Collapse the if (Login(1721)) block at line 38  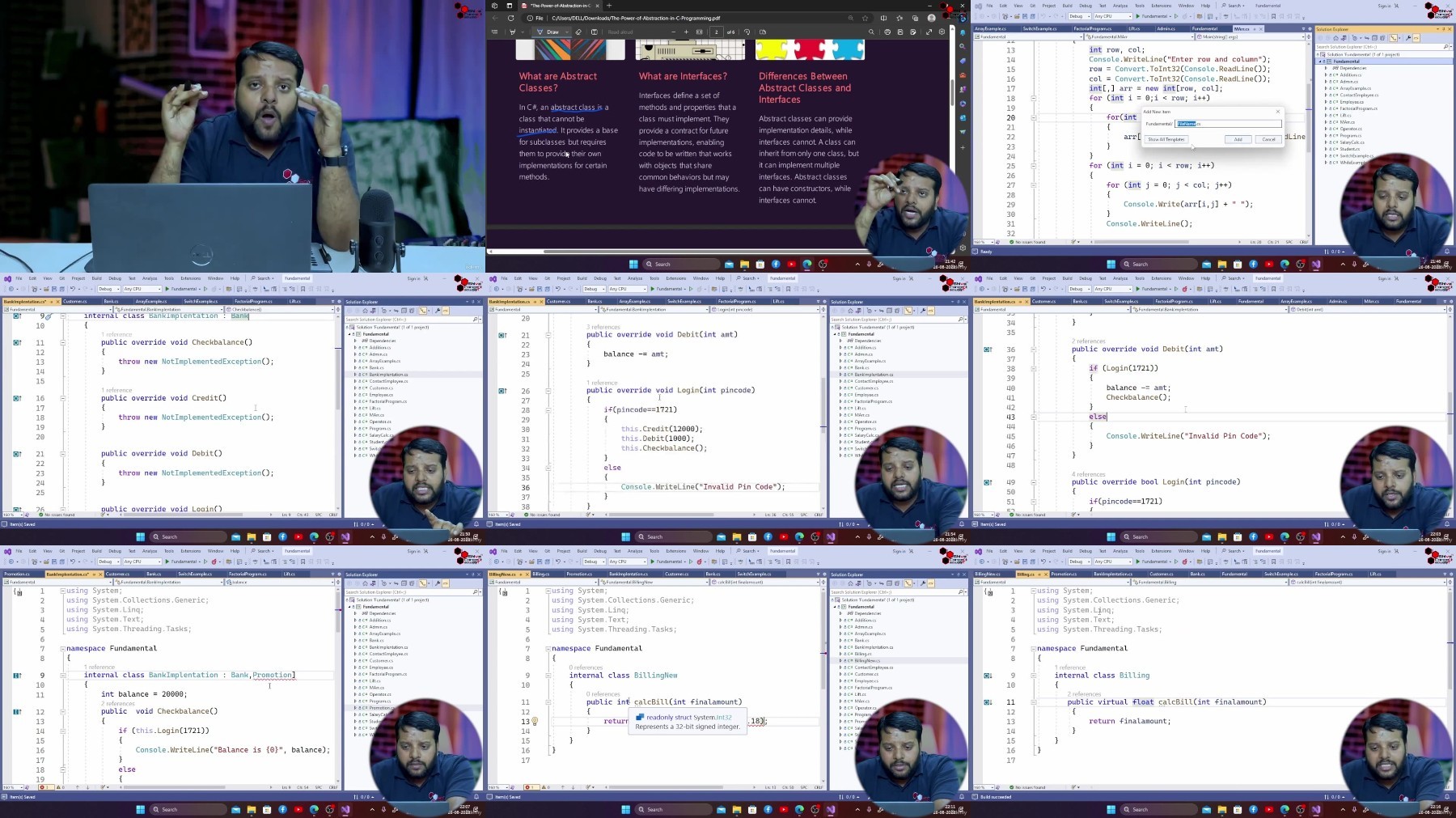[1033, 368]
